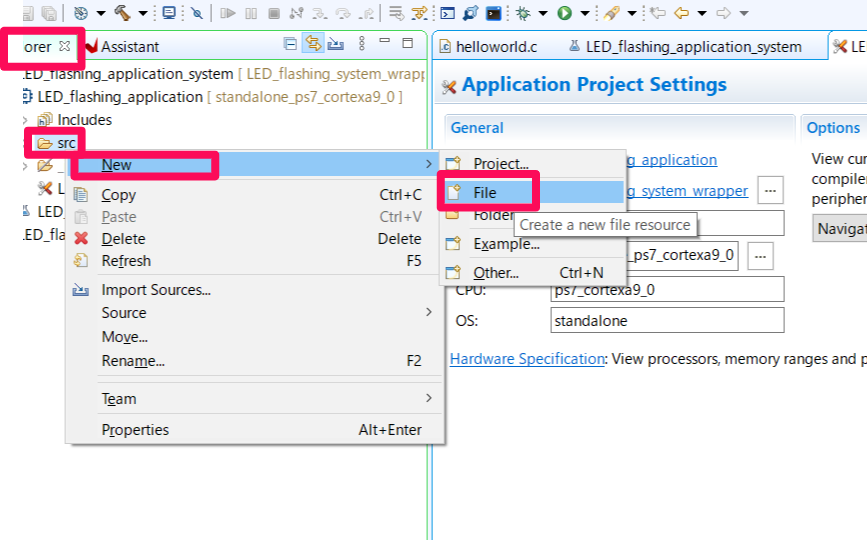The width and height of the screenshot is (867, 540).
Task: Click the OS field showing standalone
Action: [667, 321]
